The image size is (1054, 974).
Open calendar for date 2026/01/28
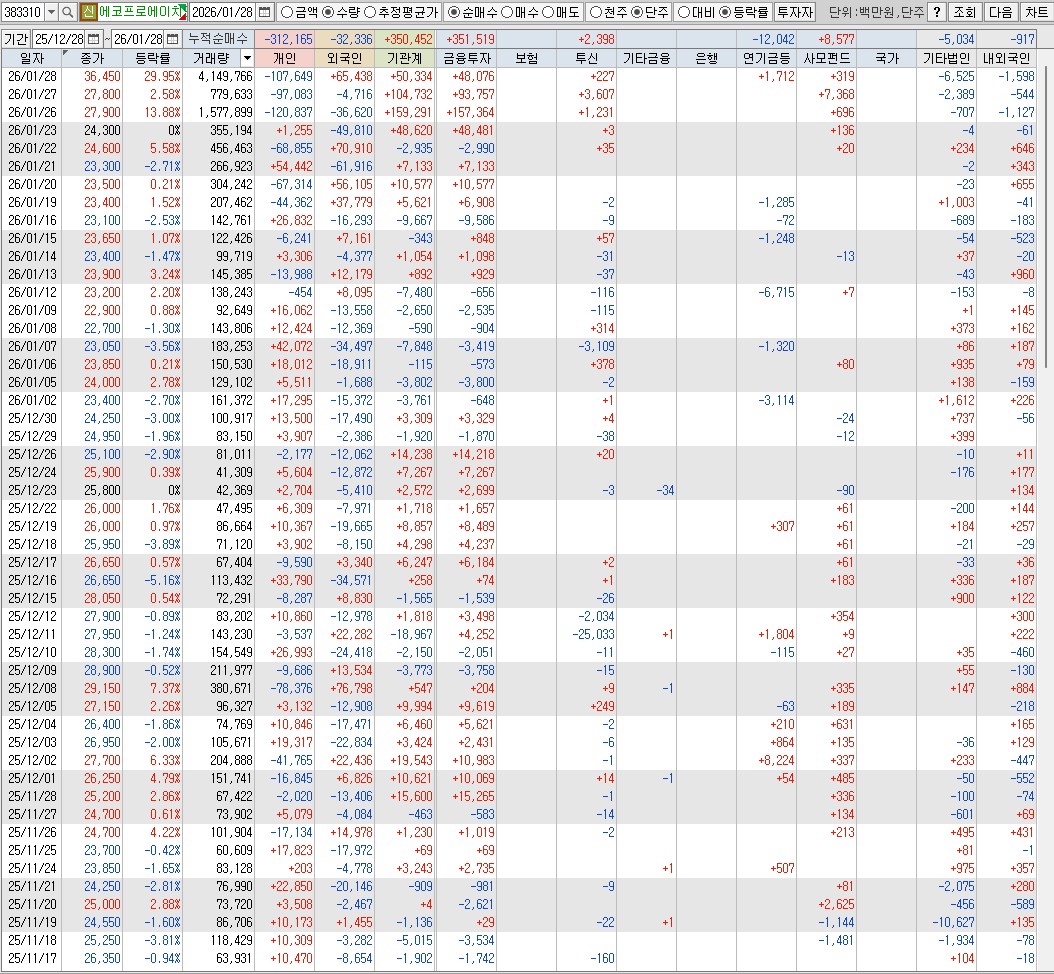click(x=264, y=12)
